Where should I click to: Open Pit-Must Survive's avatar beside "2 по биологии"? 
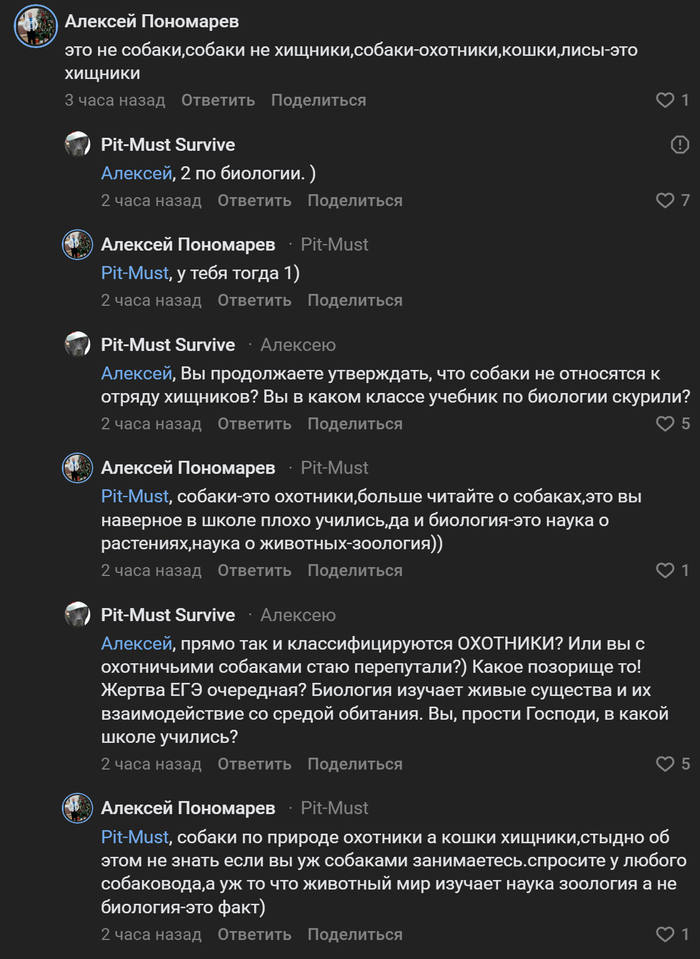click(78, 145)
